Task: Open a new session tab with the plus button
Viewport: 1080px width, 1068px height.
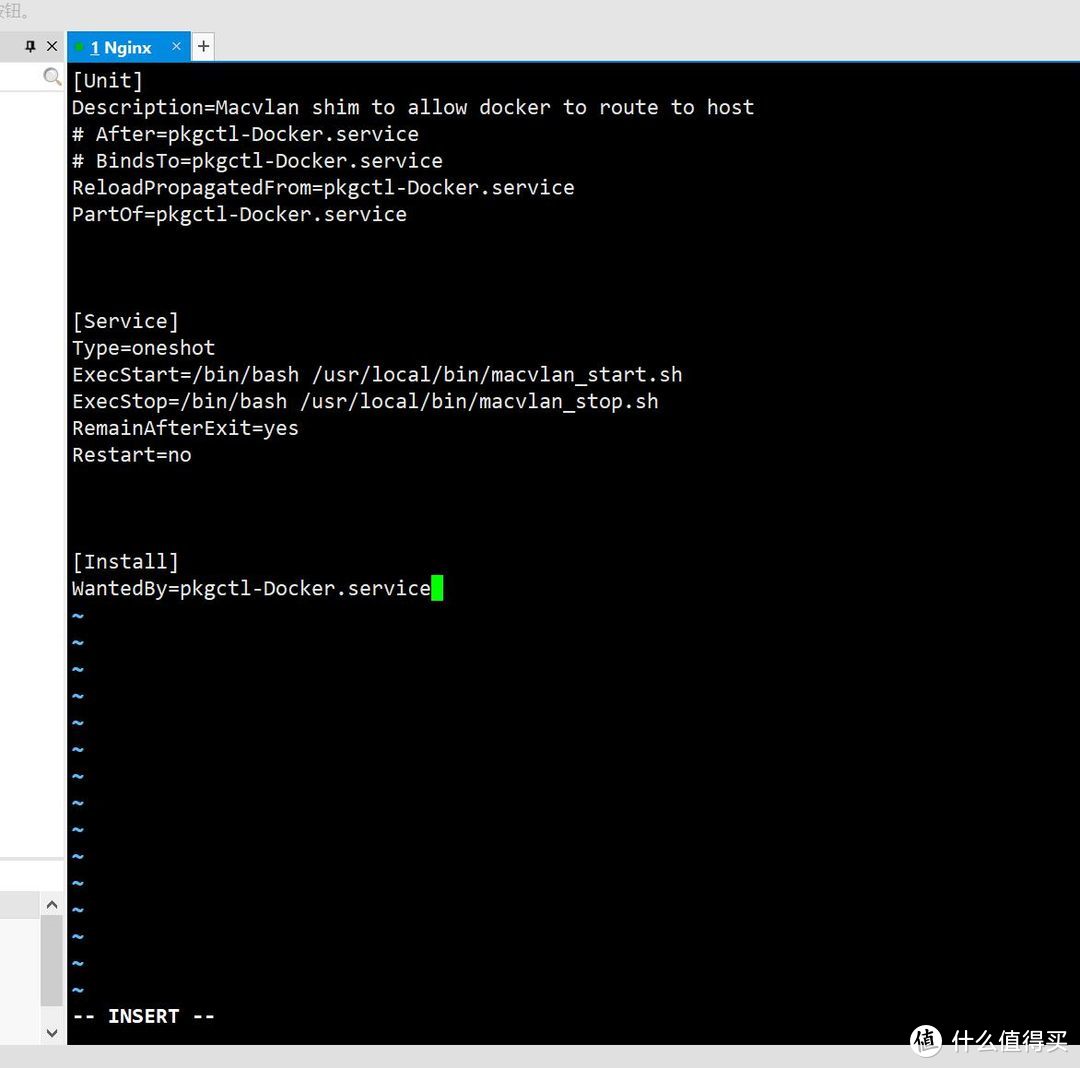Action: click(x=203, y=45)
